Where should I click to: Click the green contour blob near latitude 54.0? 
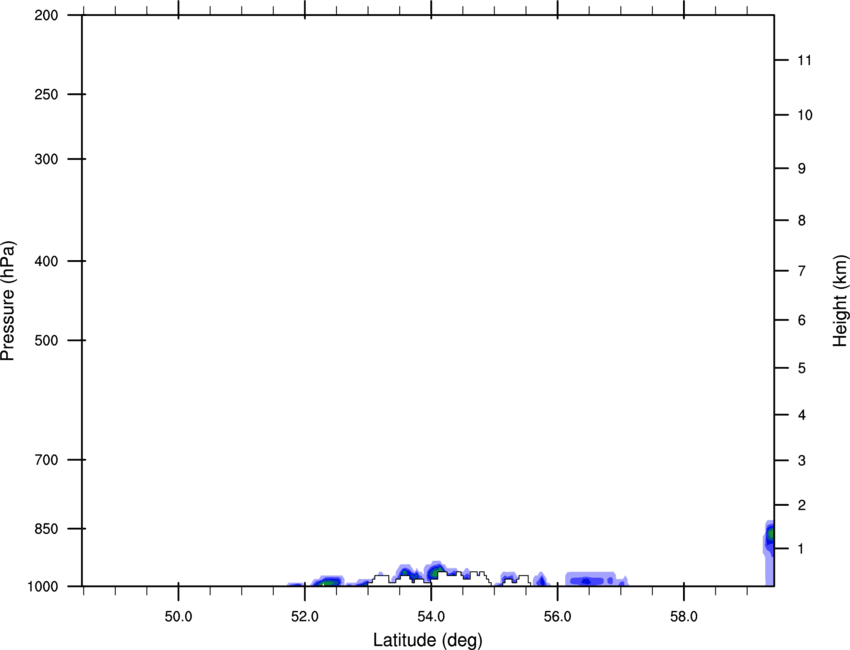(x=435, y=571)
